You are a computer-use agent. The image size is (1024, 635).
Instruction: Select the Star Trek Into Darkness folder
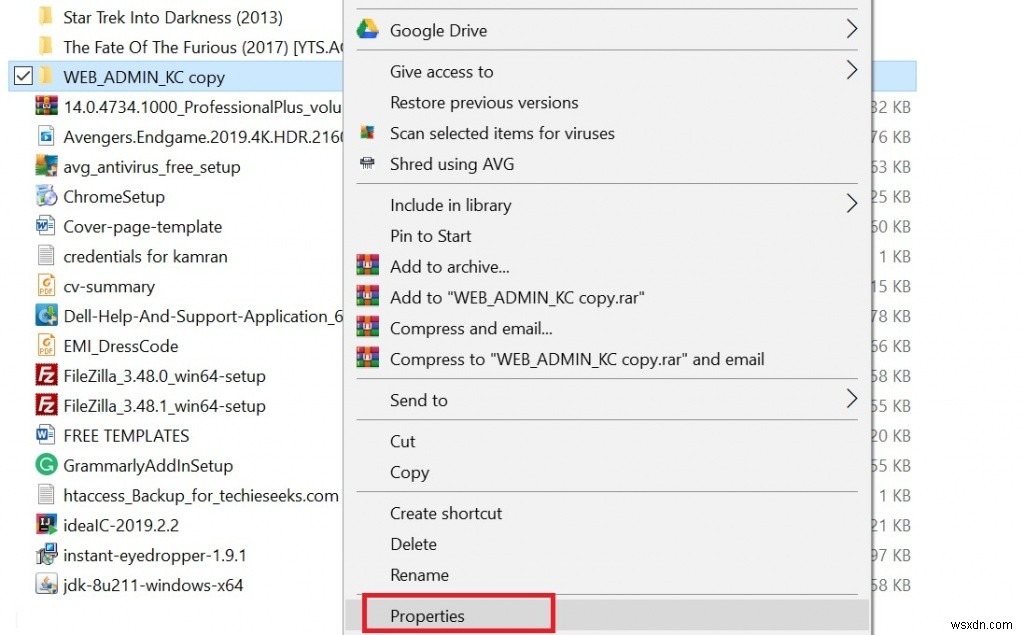tap(170, 17)
